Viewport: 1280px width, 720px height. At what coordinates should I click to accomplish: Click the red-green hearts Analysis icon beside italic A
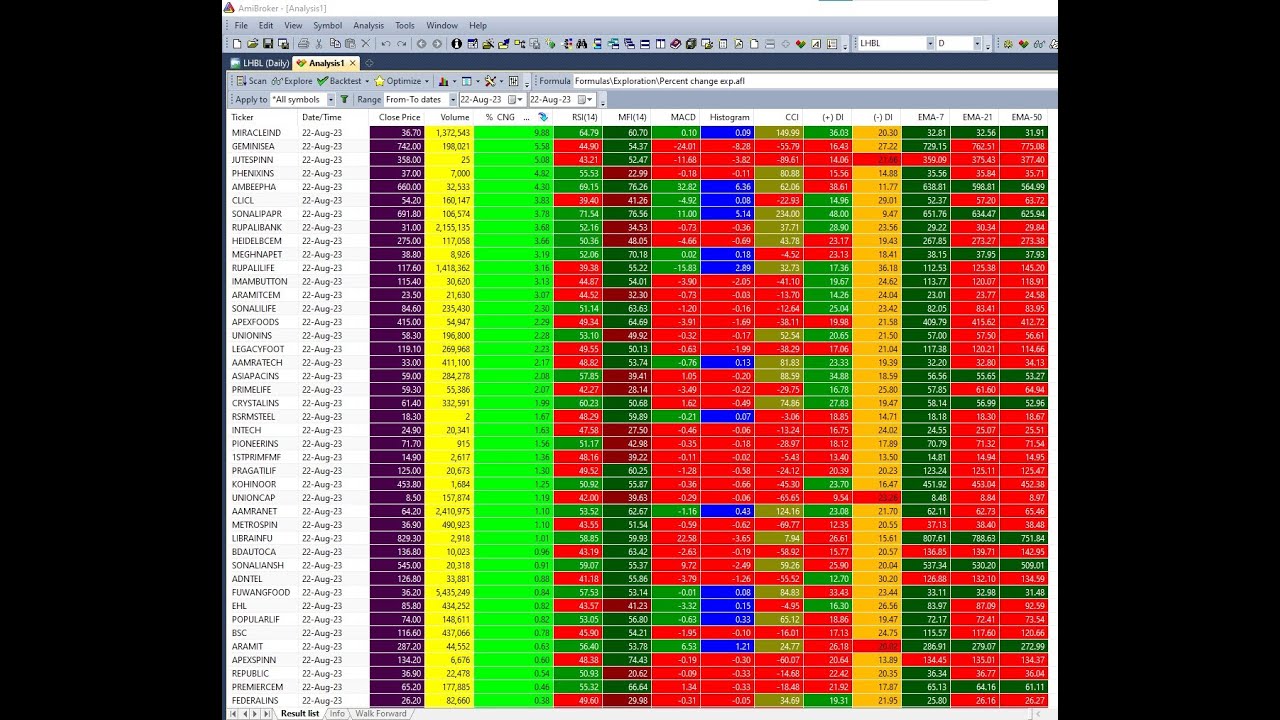(x=800, y=43)
